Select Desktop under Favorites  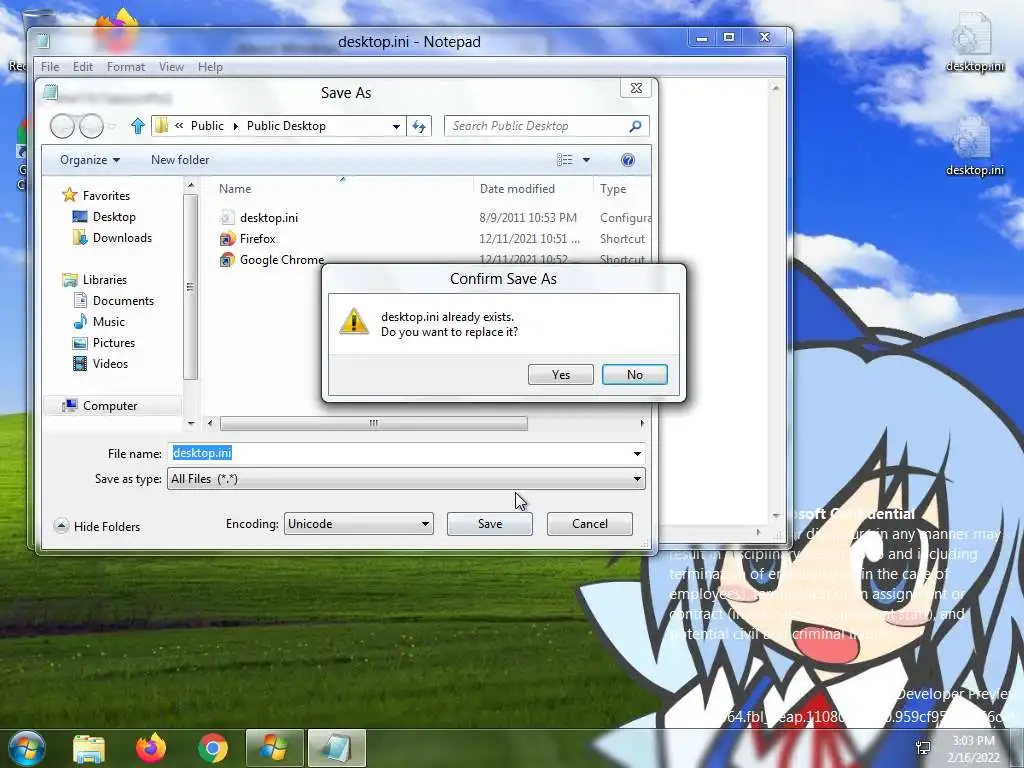(104, 217)
